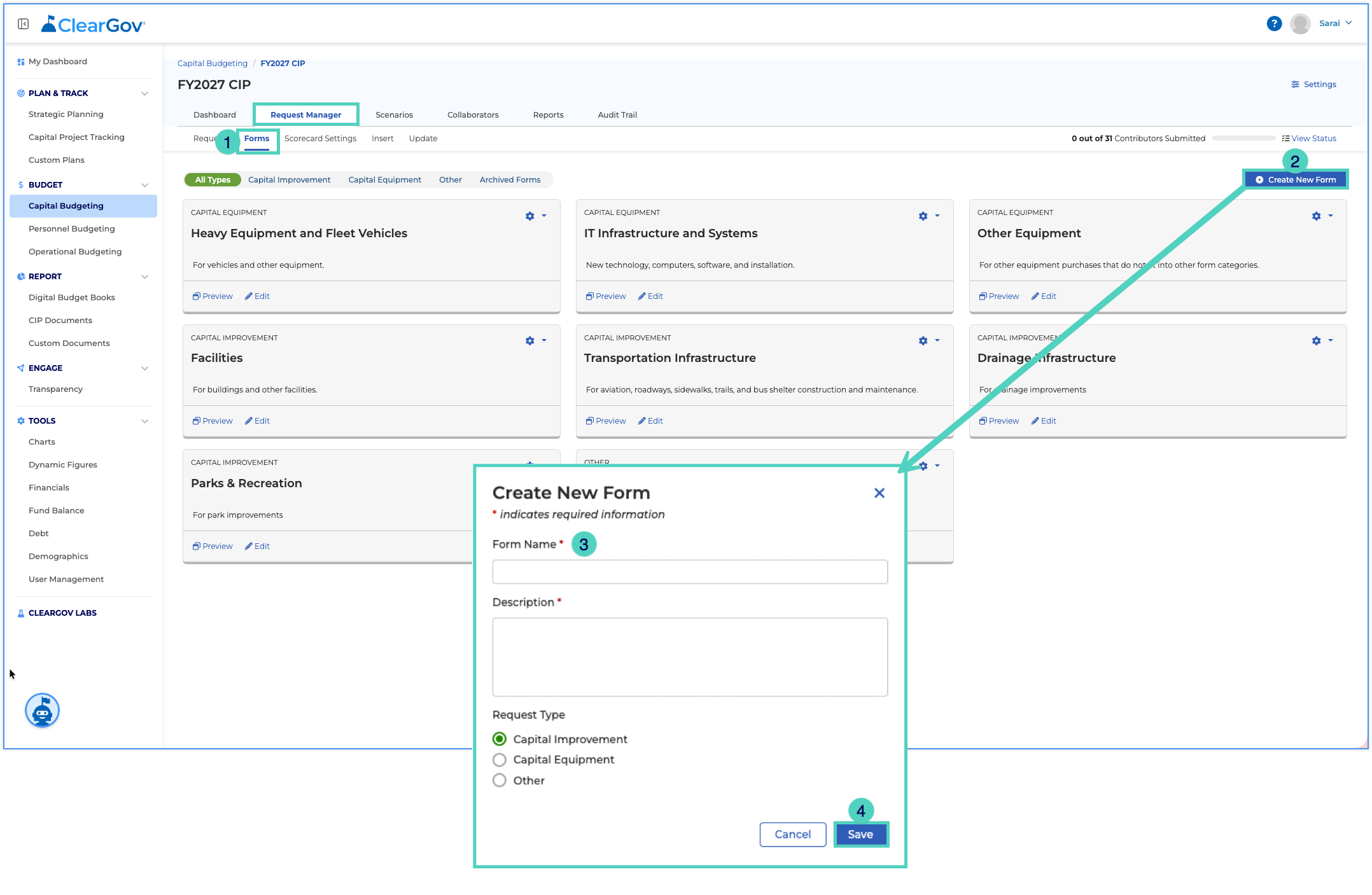The image size is (1372, 895).
Task: Select Capital Equipment request type
Action: coord(500,760)
